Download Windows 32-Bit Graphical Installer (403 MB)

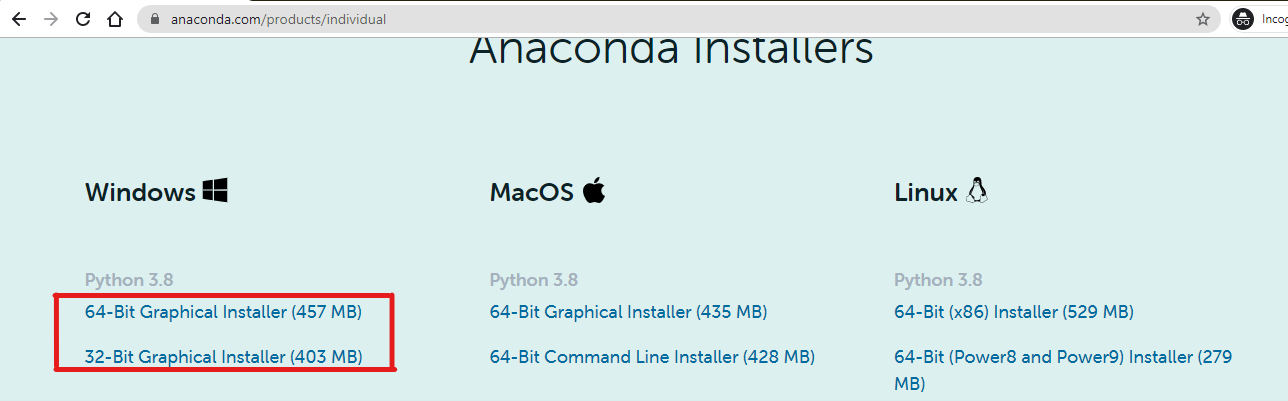pyautogui.click(x=223, y=356)
